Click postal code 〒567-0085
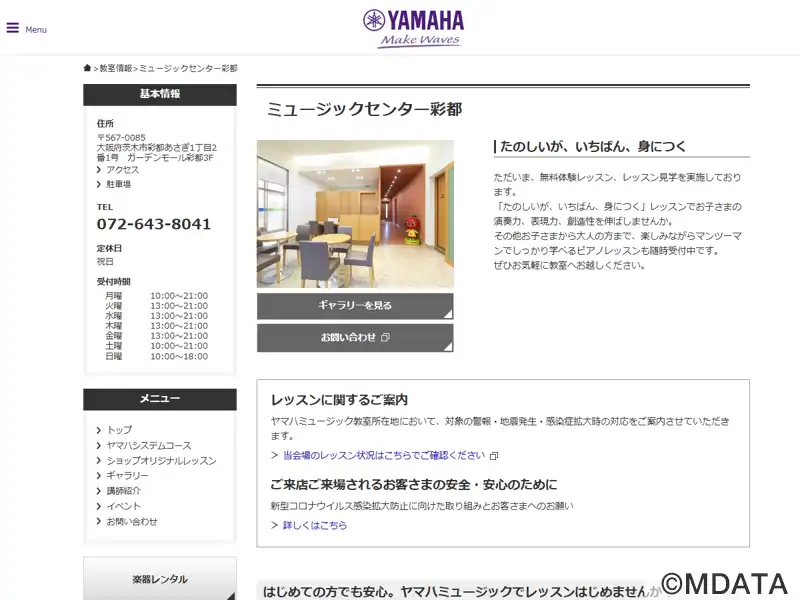 point(121,138)
